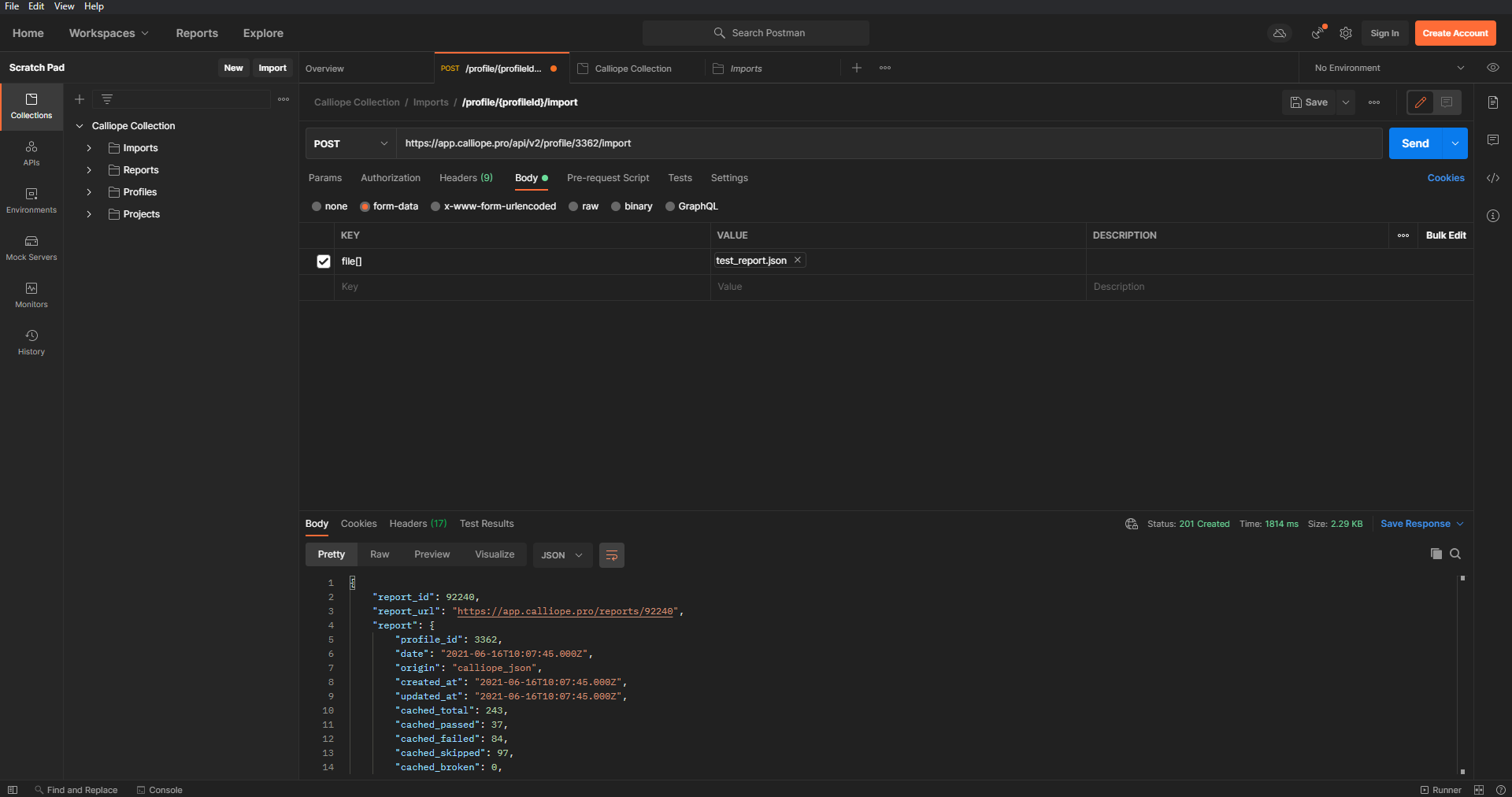Collapse the Calliope Collection tree
This screenshot has width=1512, height=797.
coord(80,126)
